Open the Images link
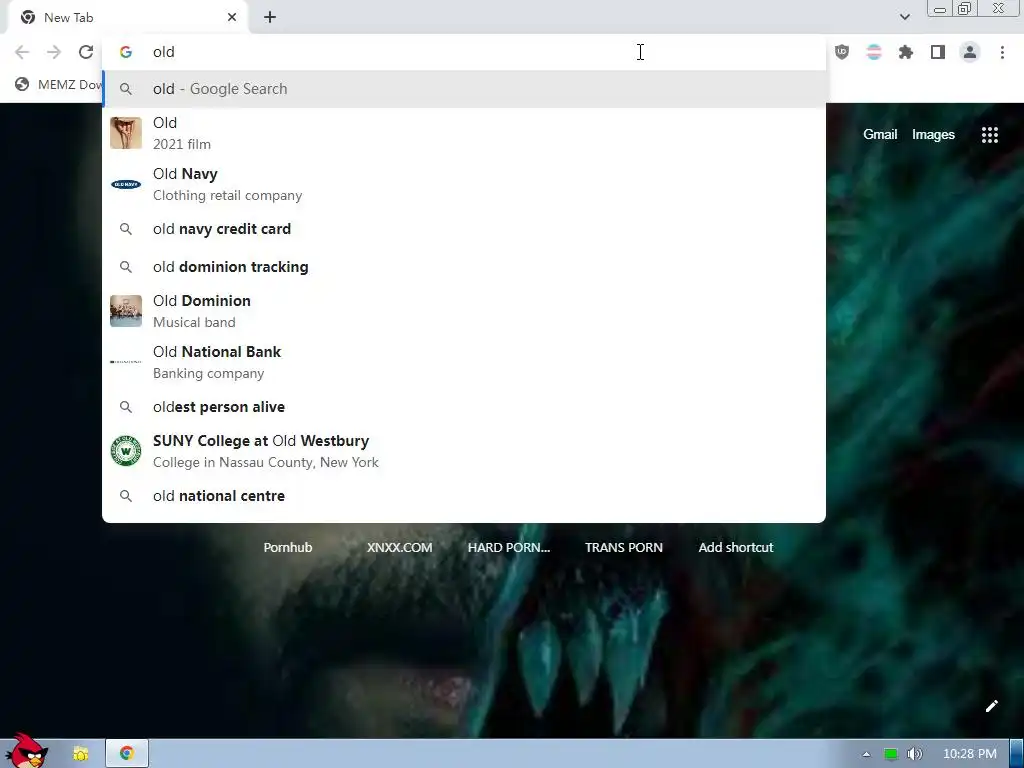 pyautogui.click(x=933, y=135)
